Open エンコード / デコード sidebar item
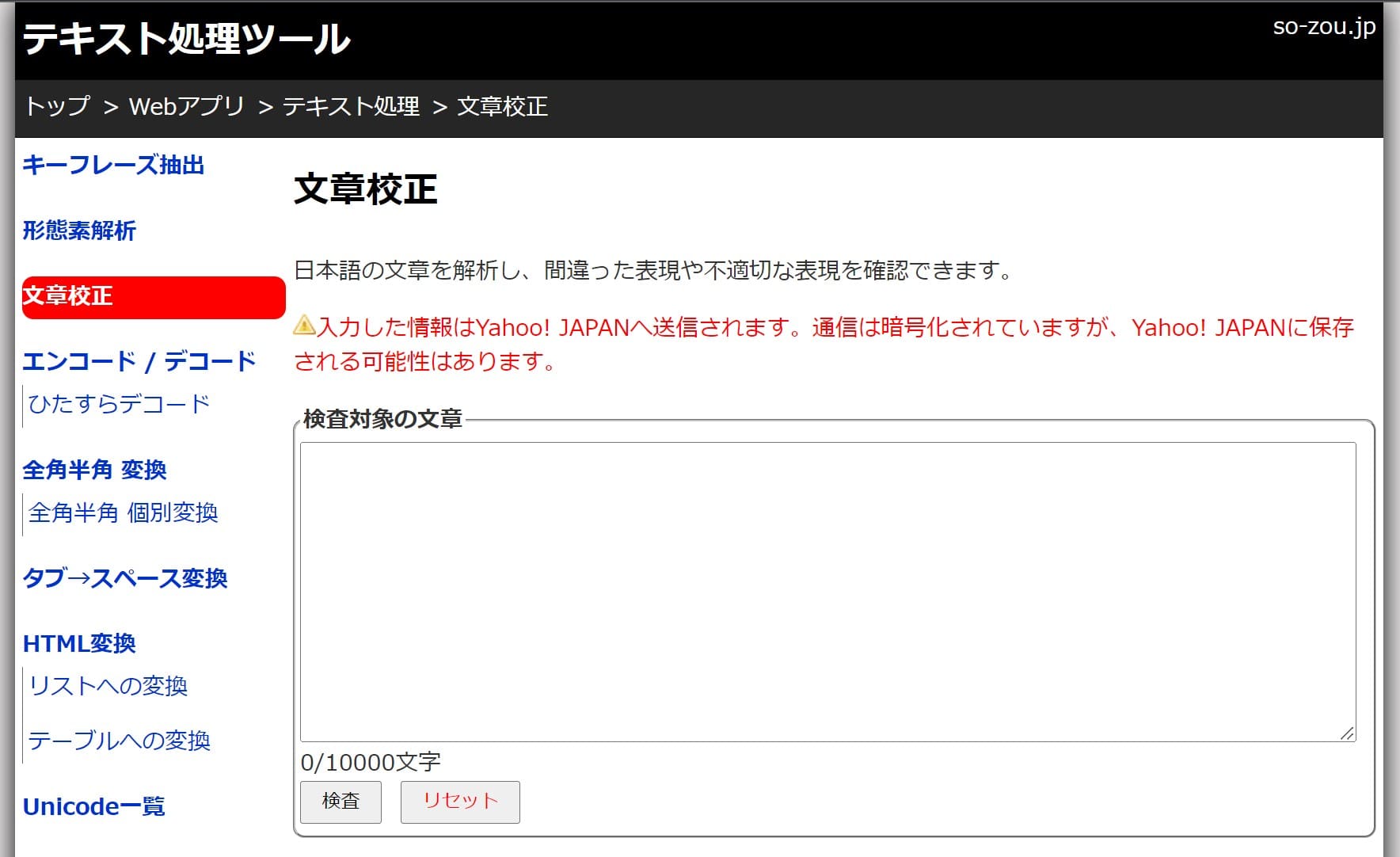The width and height of the screenshot is (1400, 857). click(x=139, y=362)
